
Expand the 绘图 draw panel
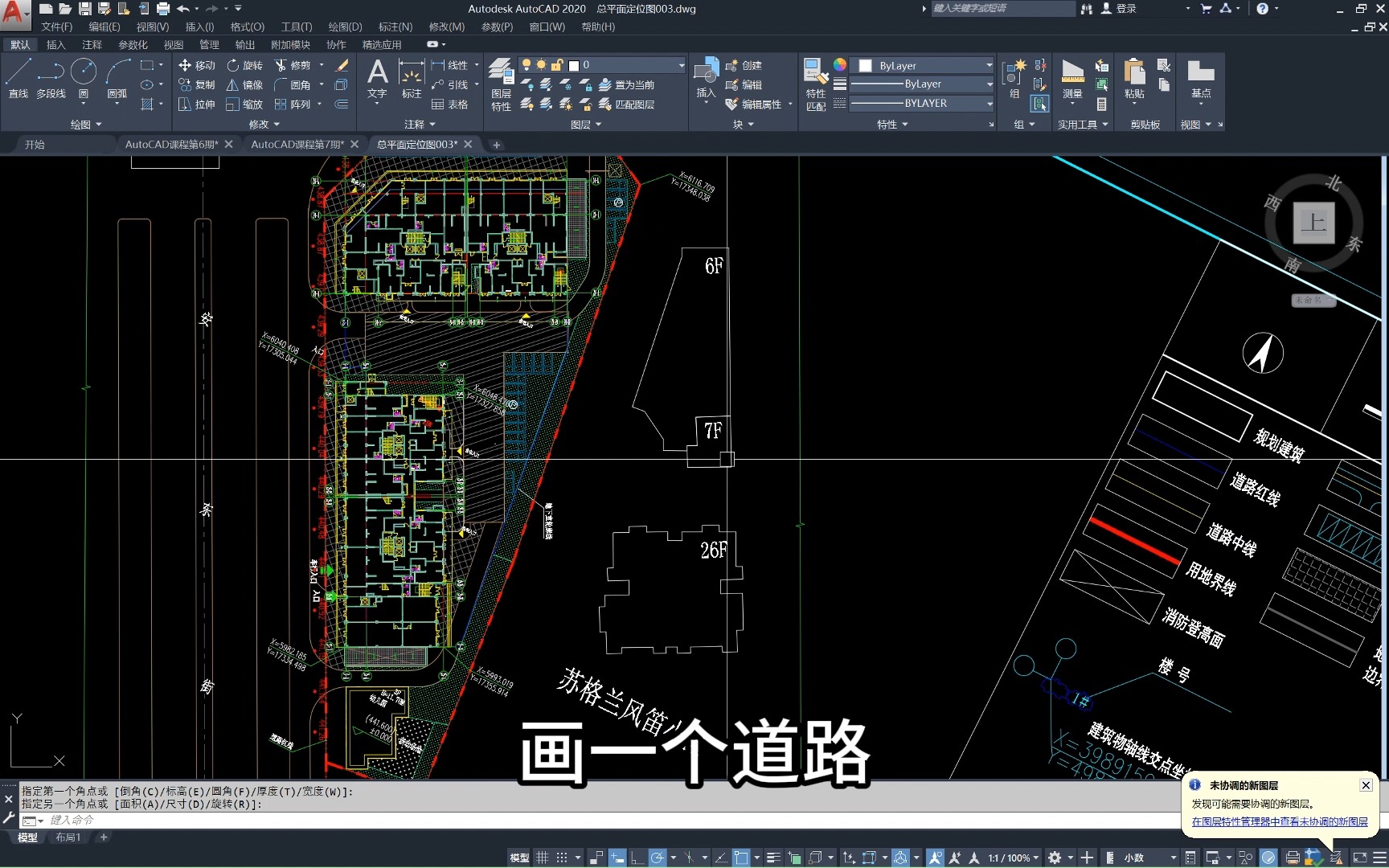86,125
